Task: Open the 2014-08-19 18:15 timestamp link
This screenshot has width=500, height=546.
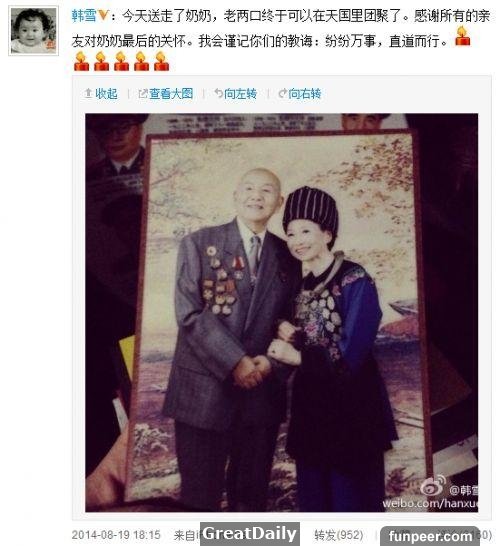Action: point(116,535)
